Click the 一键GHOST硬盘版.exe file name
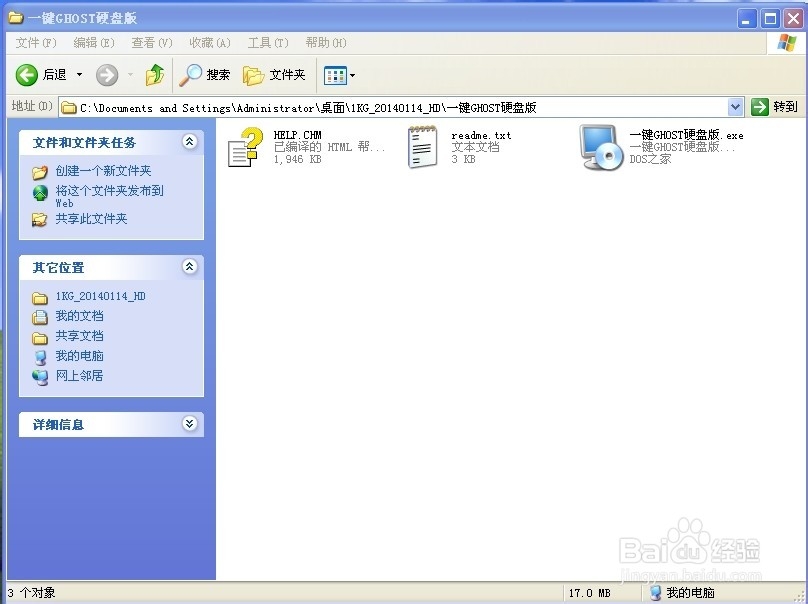Image resolution: width=808 pixels, height=604 pixels. click(686, 135)
